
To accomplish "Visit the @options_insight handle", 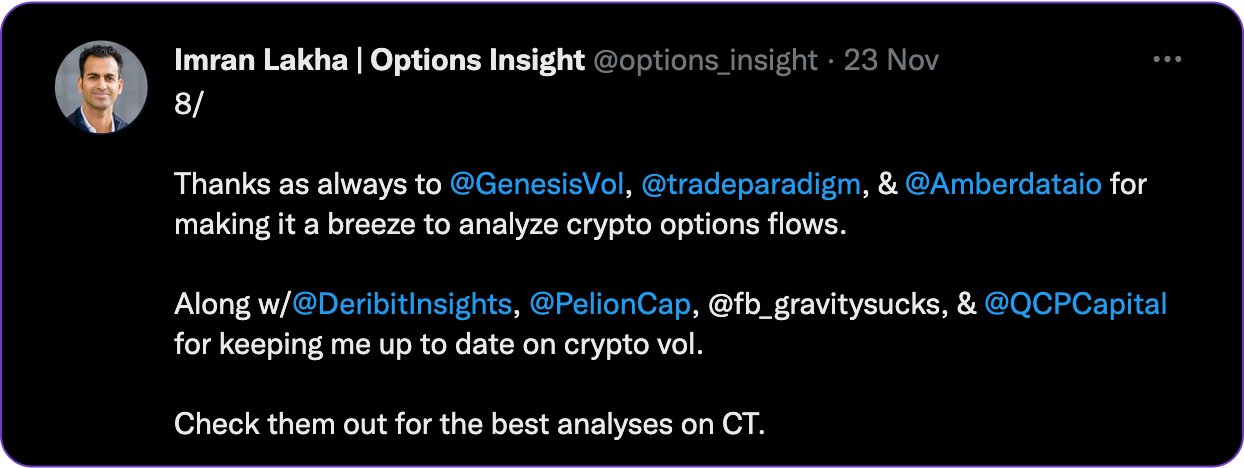I will [x=705, y=60].
